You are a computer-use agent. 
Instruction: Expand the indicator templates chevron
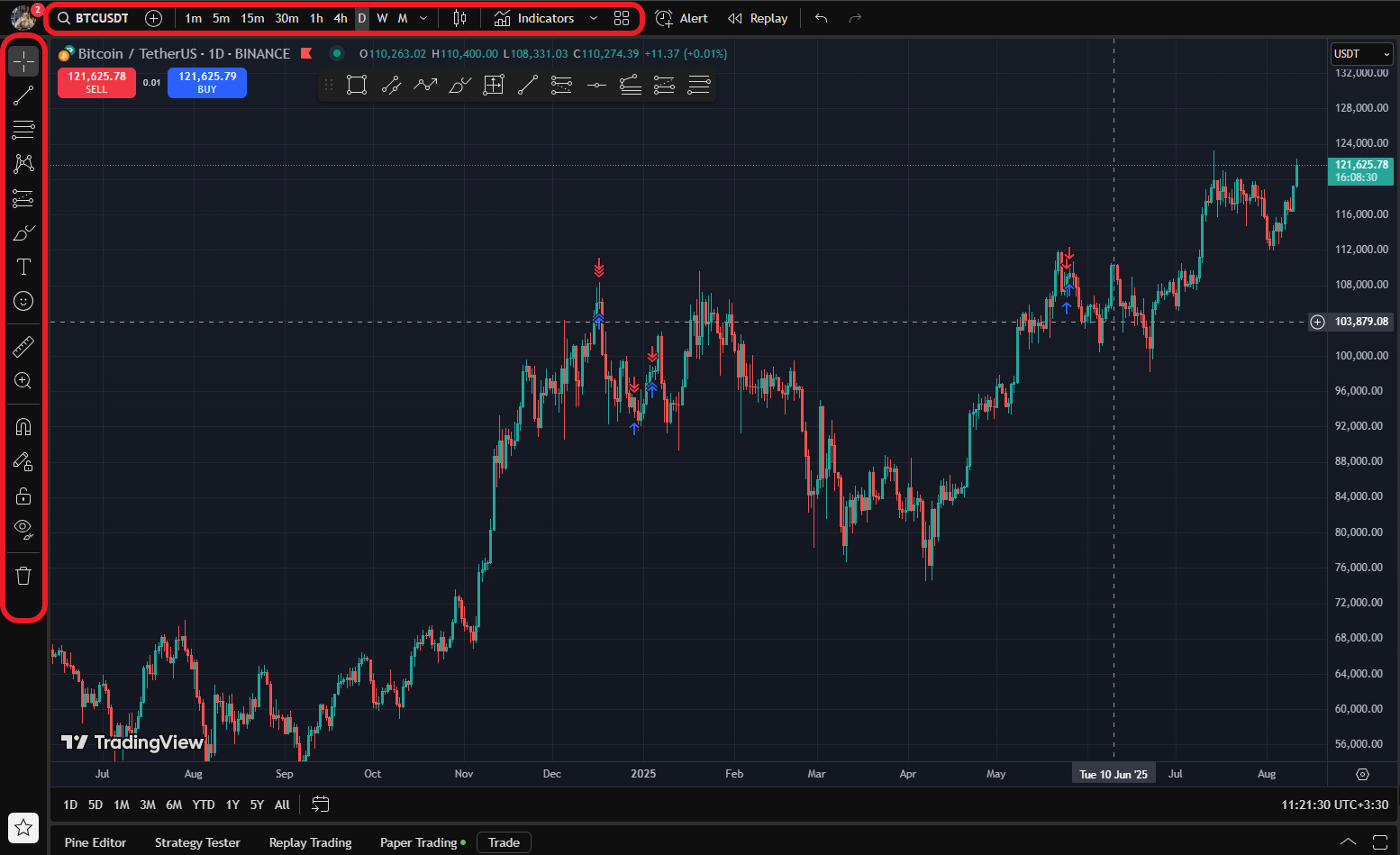(x=593, y=18)
